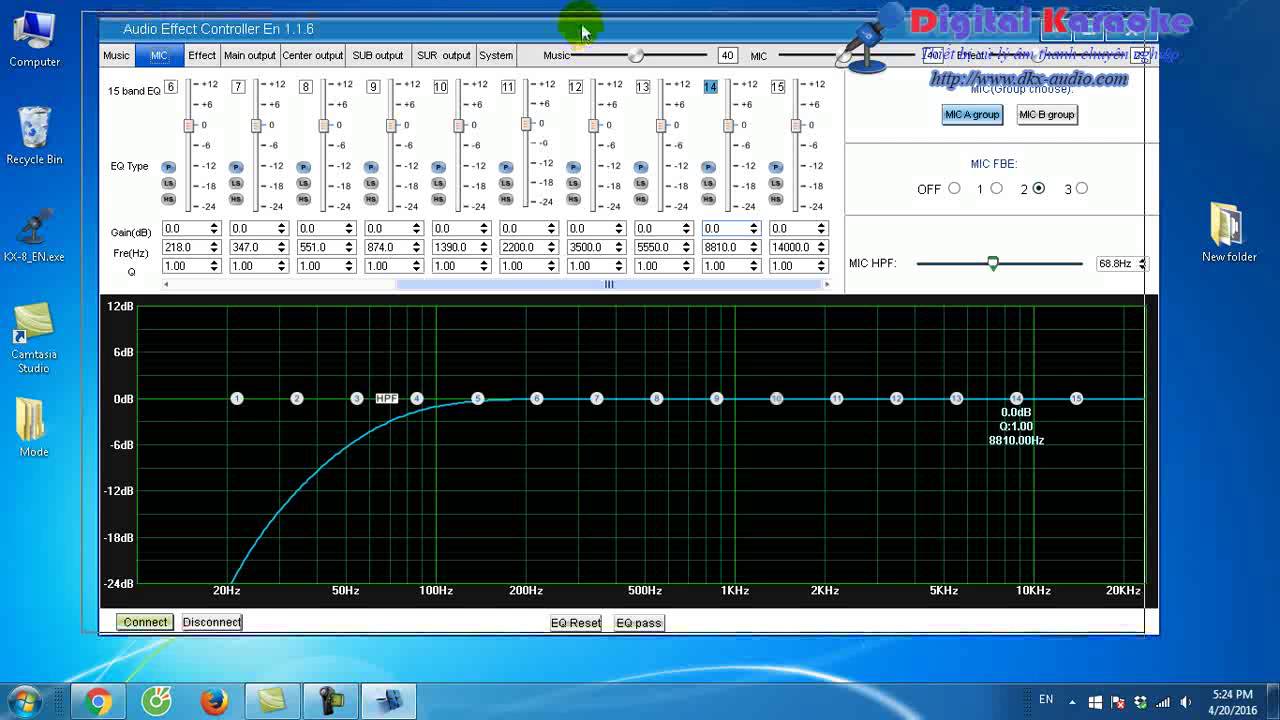1280x720 pixels.
Task: Turn MIC FBE off
Action: pyautogui.click(x=954, y=188)
